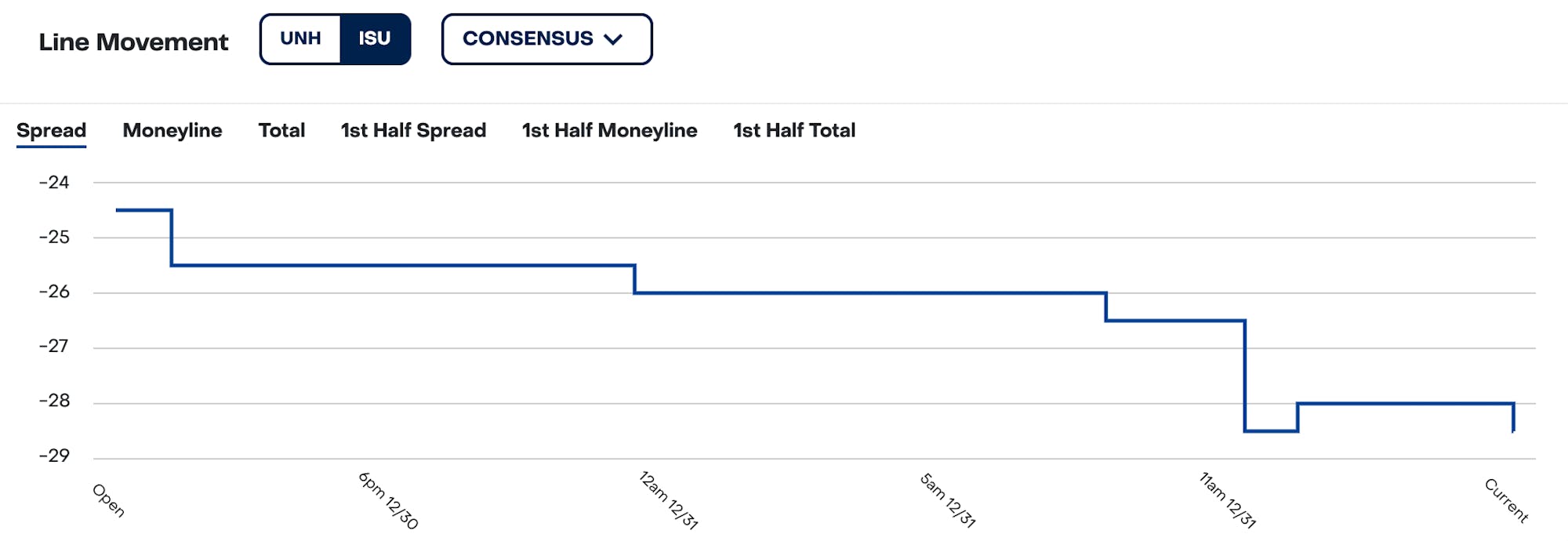This screenshot has width=1568, height=541.
Task: Click the Open label on time axis
Action: coord(108,500)
